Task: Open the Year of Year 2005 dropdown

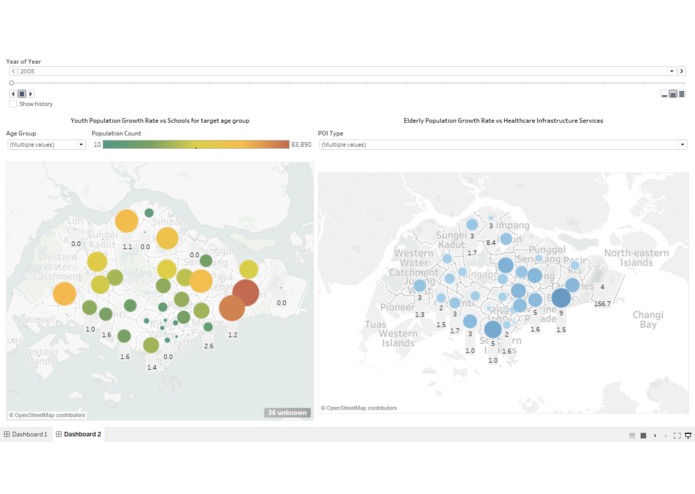Action: 672,71
